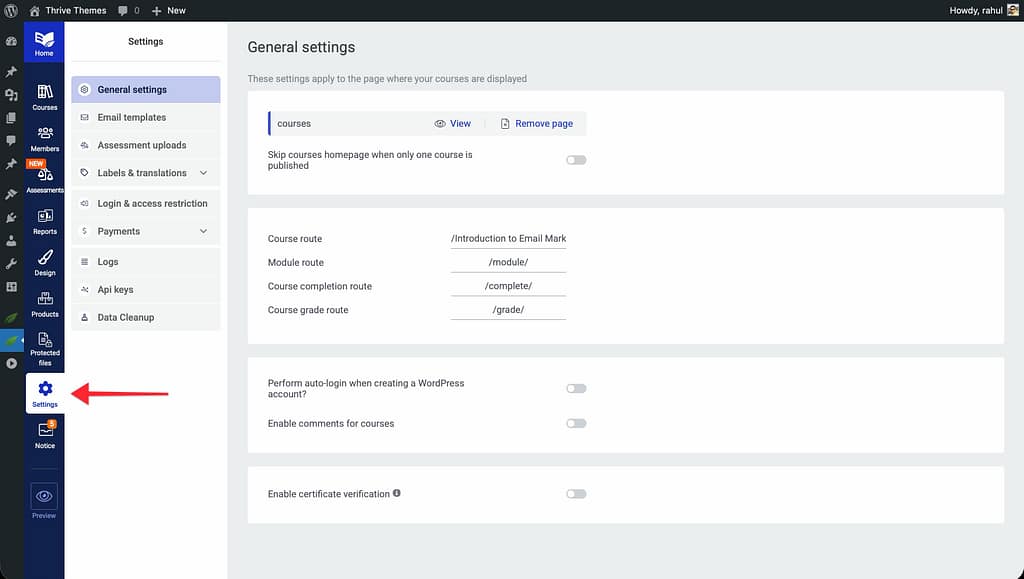
Task: Click the Preview eye icon
Action: (44, 497)
